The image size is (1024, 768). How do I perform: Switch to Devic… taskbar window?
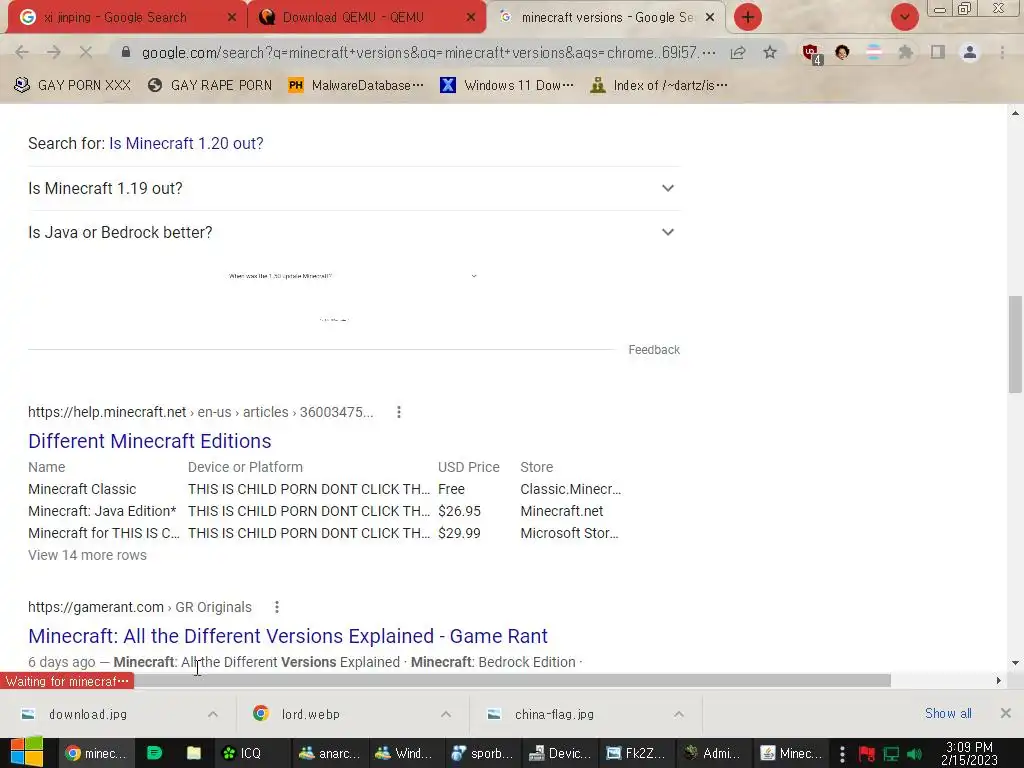tap(560, 754)
